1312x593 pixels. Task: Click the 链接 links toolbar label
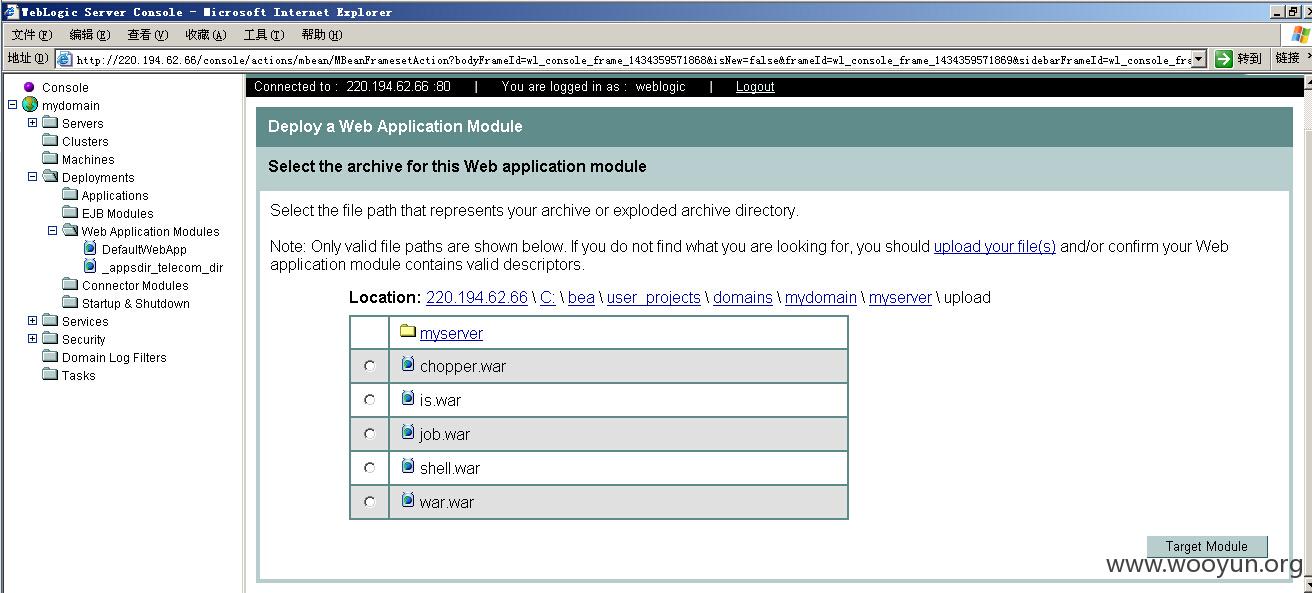click(x=1287, y=58)
